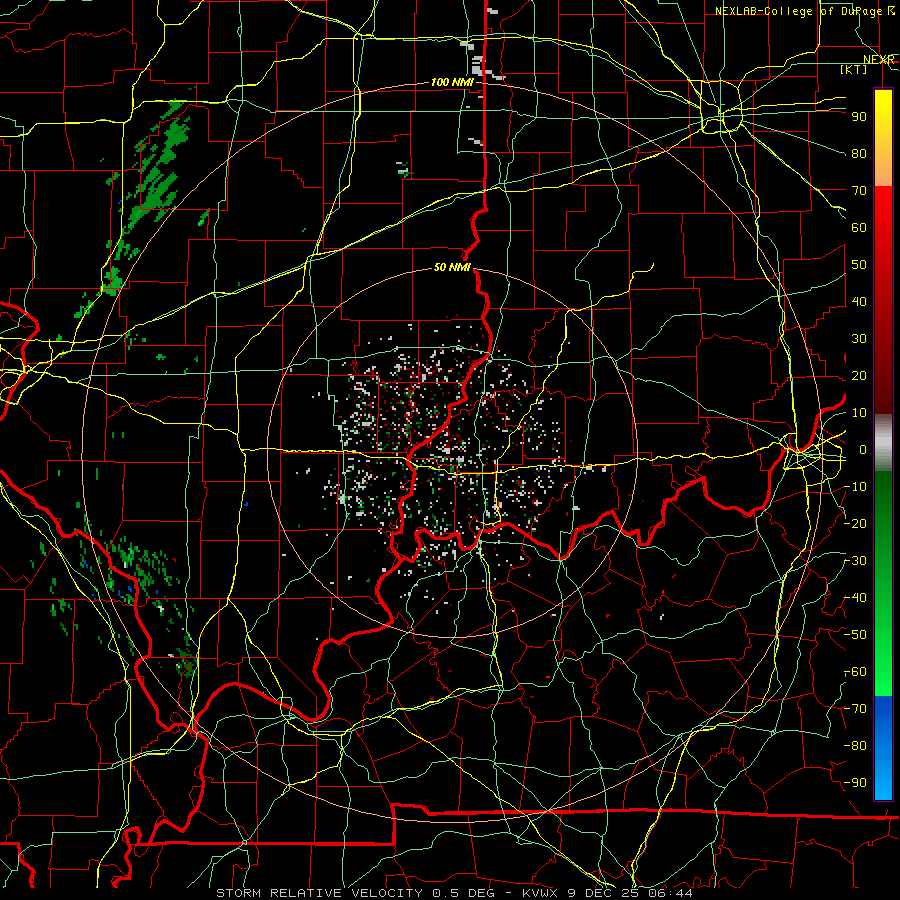The width and height of the screenshot is (900, 900).
Task: Click the -60 value on the scale
Action: click(x=856, y=672)
